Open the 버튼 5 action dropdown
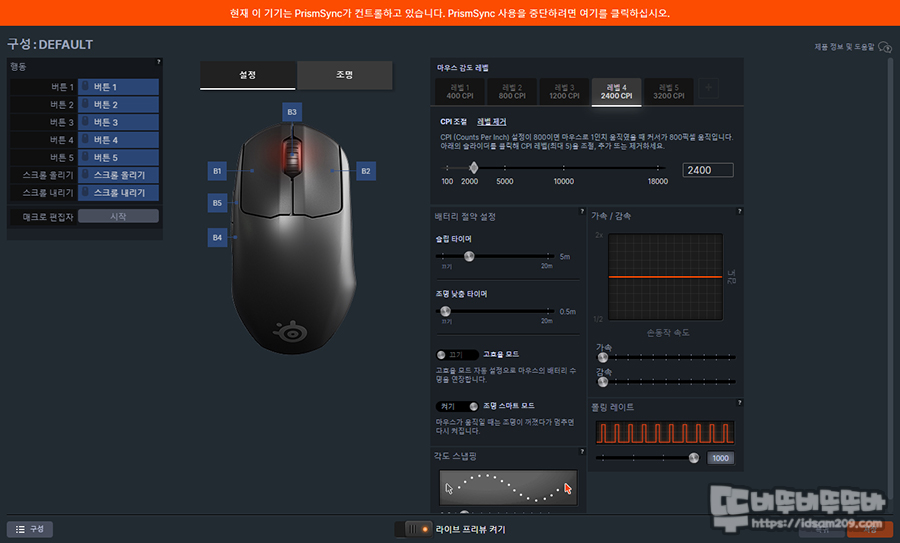This screenshot has height=543, width=900. point(118,157)
